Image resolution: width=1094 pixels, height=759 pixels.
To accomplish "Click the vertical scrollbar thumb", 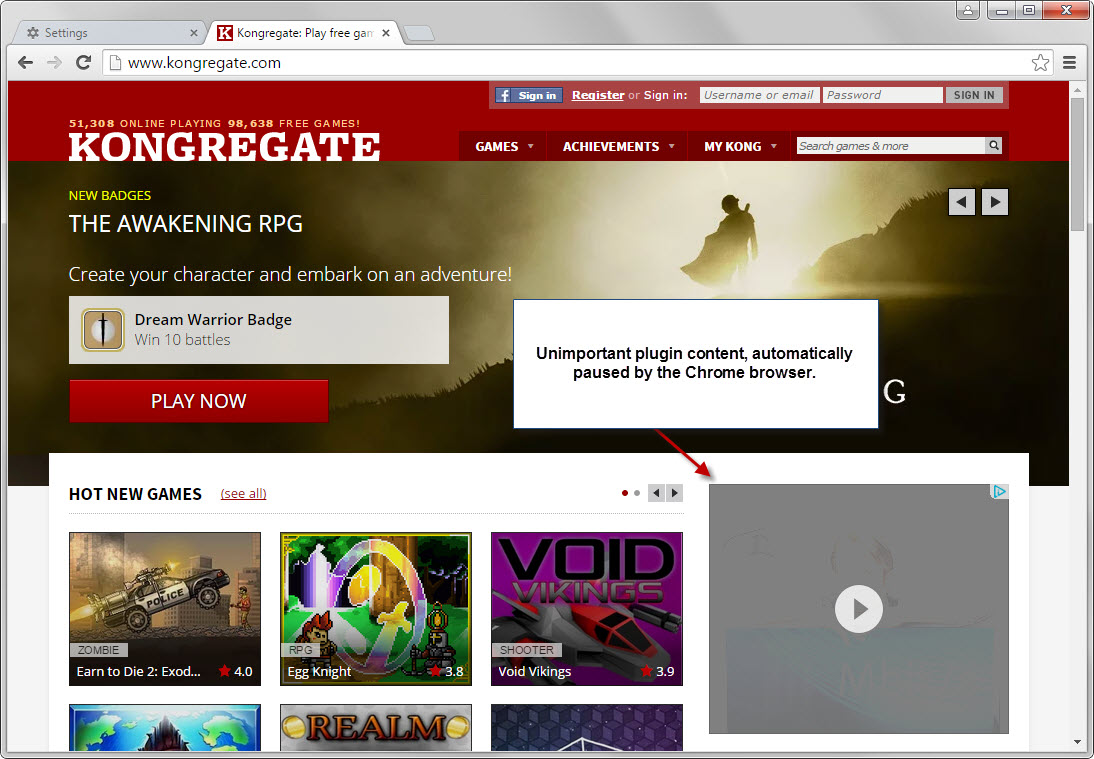I will [x=1077, y=163].
